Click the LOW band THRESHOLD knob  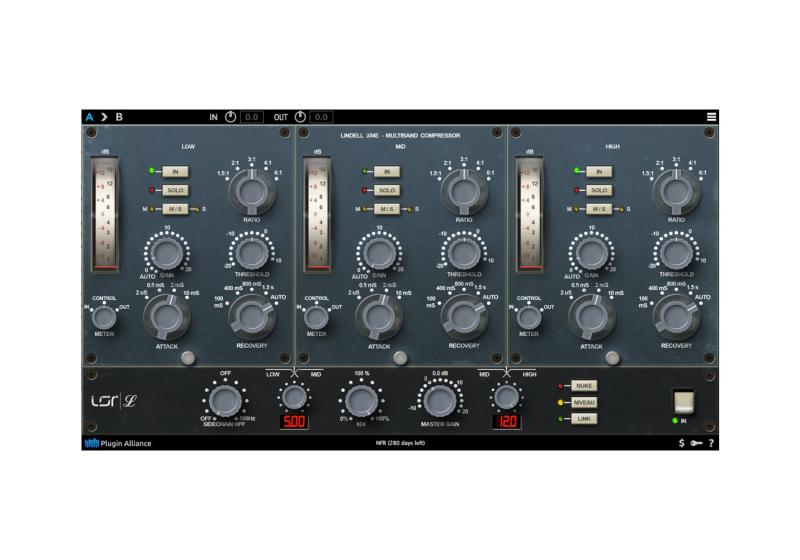point(252,252)
